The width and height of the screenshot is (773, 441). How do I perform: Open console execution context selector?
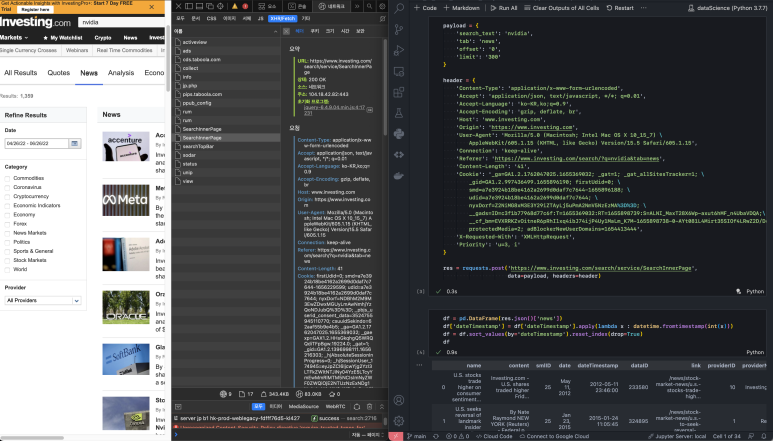pyautogui.click(x=367, y=435)
